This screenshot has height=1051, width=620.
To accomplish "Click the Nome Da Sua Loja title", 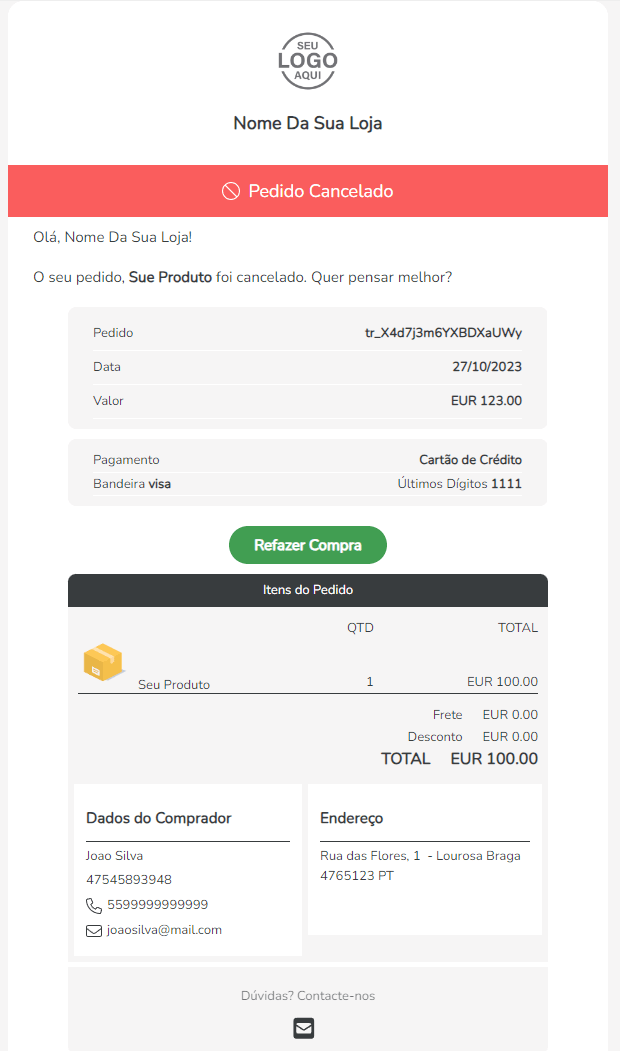I will (308, 123).
